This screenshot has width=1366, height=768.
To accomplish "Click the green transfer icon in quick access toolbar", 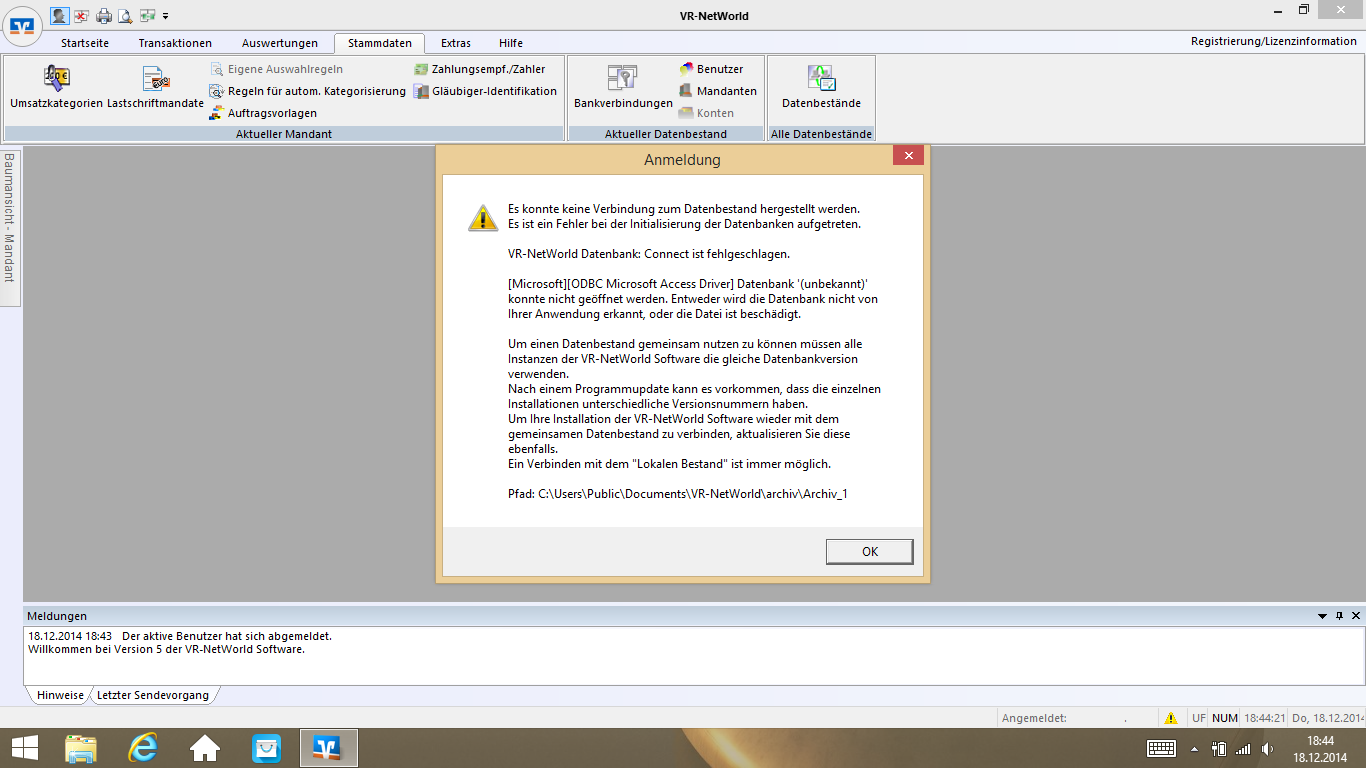I will (x=148, y=15).
